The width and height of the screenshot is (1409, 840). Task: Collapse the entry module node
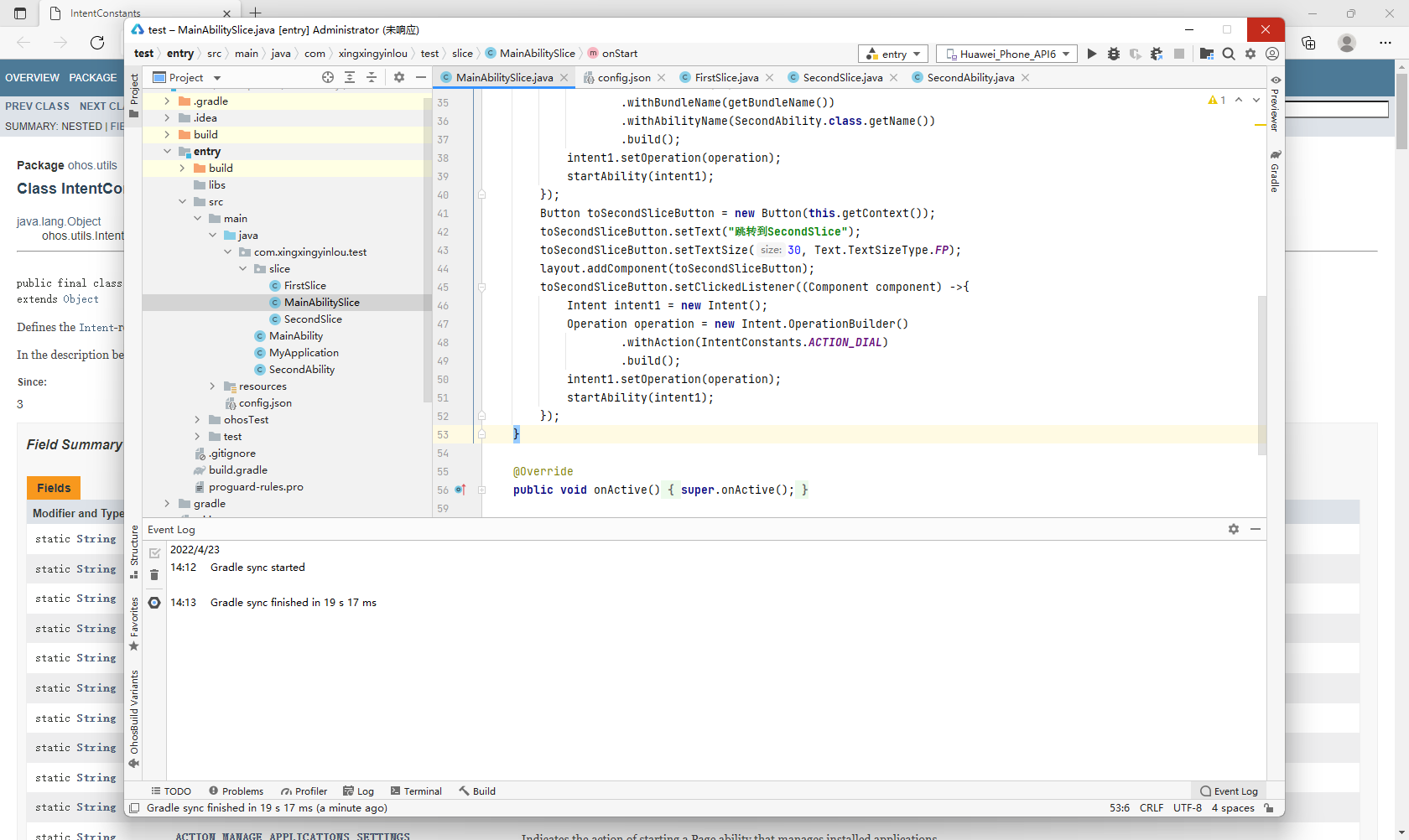pyautogui.click(x=167, y=151)
